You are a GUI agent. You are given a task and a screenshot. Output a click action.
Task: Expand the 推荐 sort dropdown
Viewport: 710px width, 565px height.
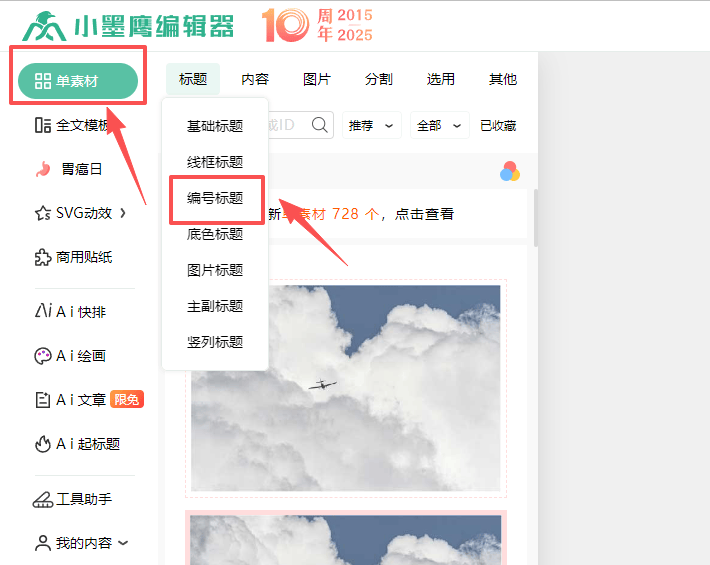point(372,126)
